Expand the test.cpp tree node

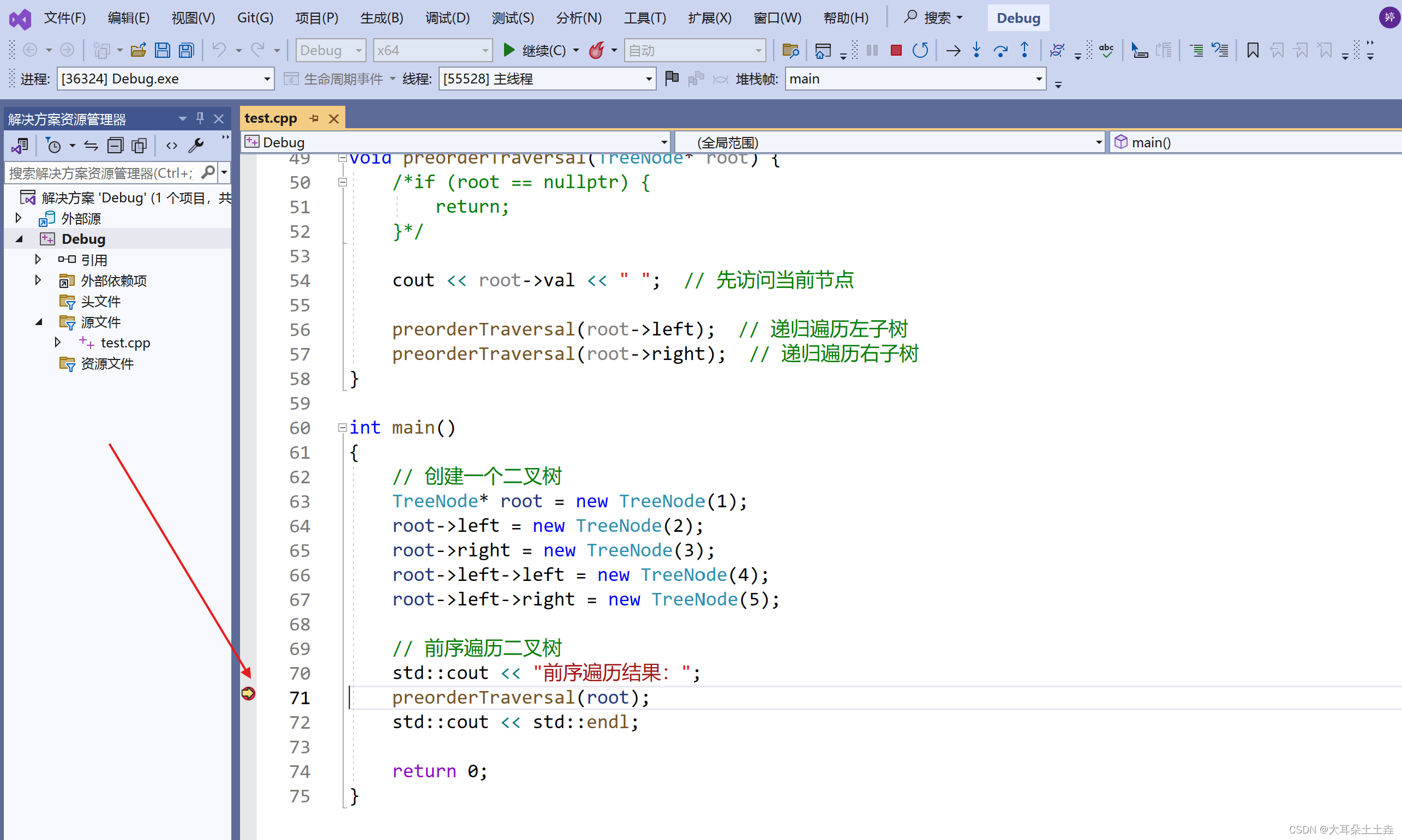tap(58, 342)
